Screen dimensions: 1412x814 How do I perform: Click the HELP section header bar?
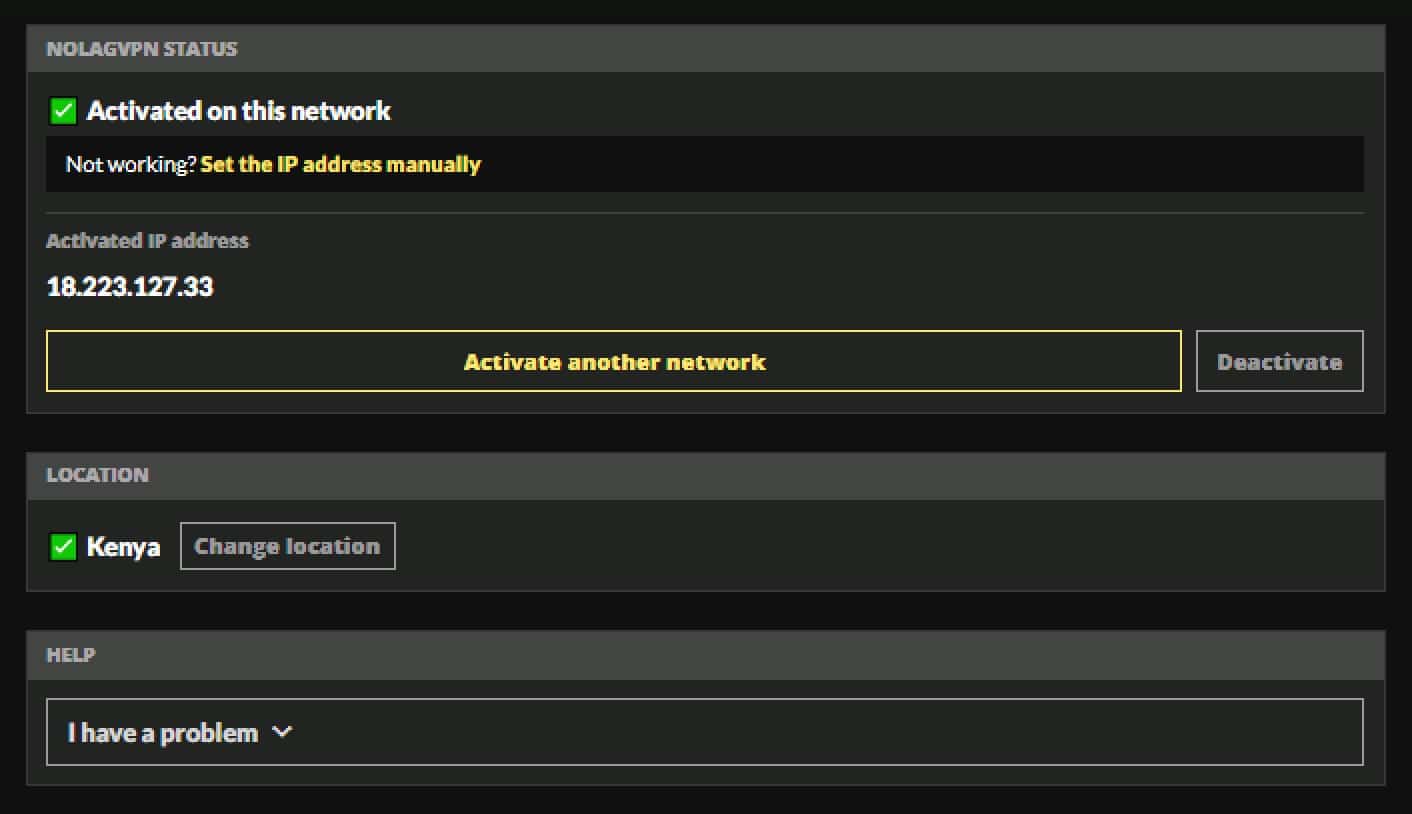tap(71, 655)
